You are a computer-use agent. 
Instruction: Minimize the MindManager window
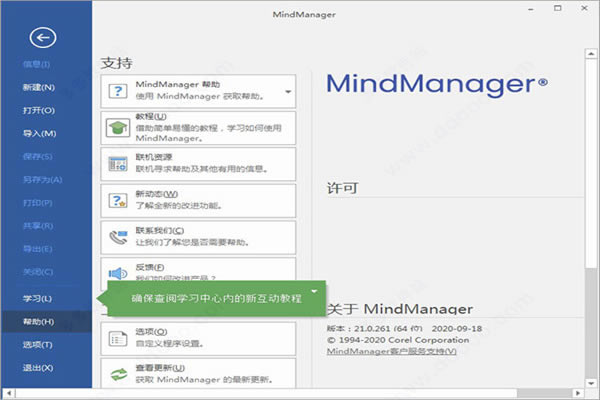point(531,9)
